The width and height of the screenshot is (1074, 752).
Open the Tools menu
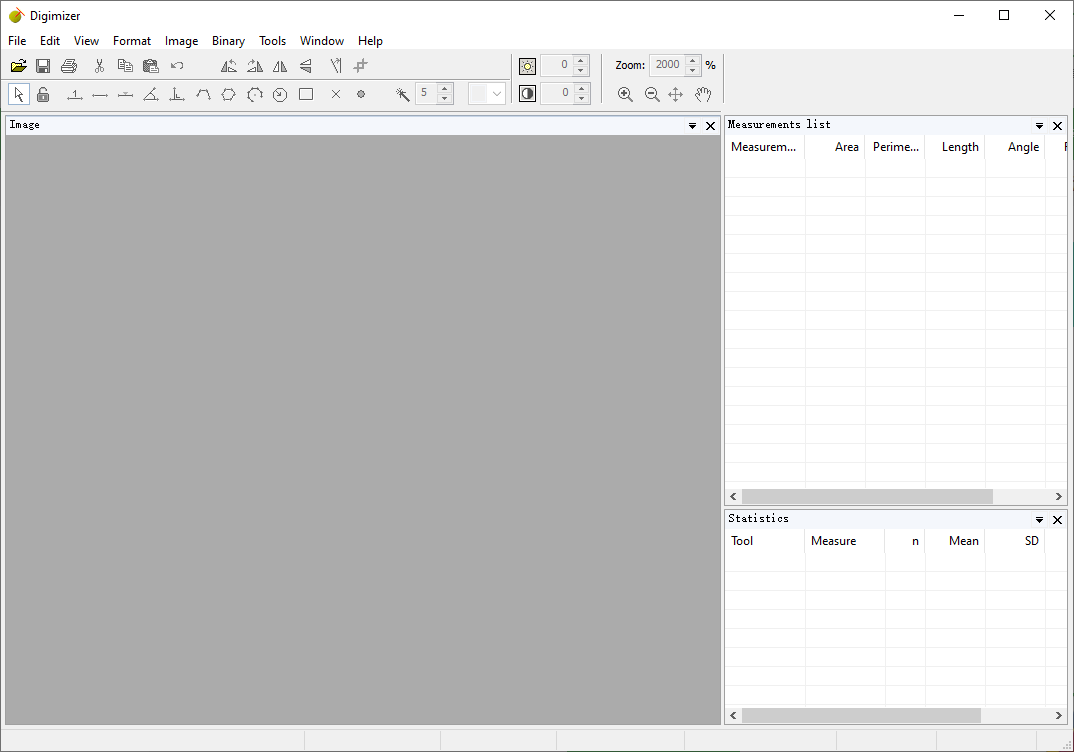click(x=273, y=41)
